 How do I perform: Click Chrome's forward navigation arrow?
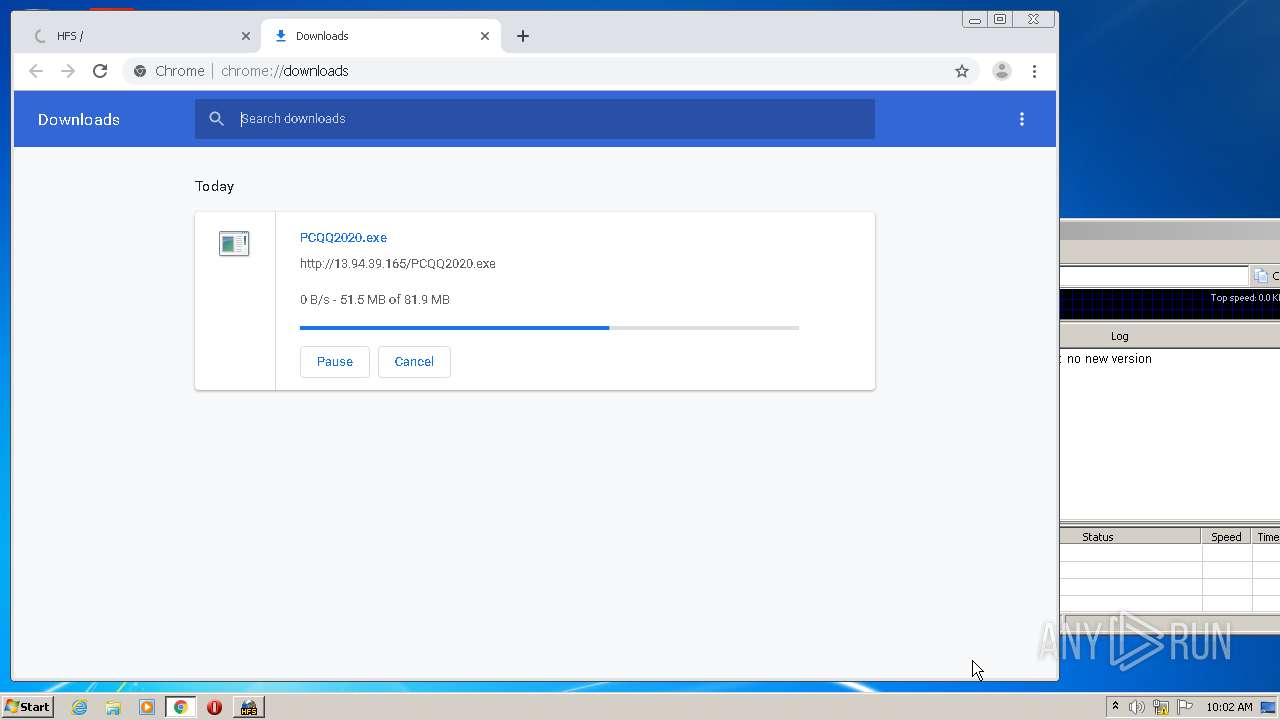pos(68,71)
